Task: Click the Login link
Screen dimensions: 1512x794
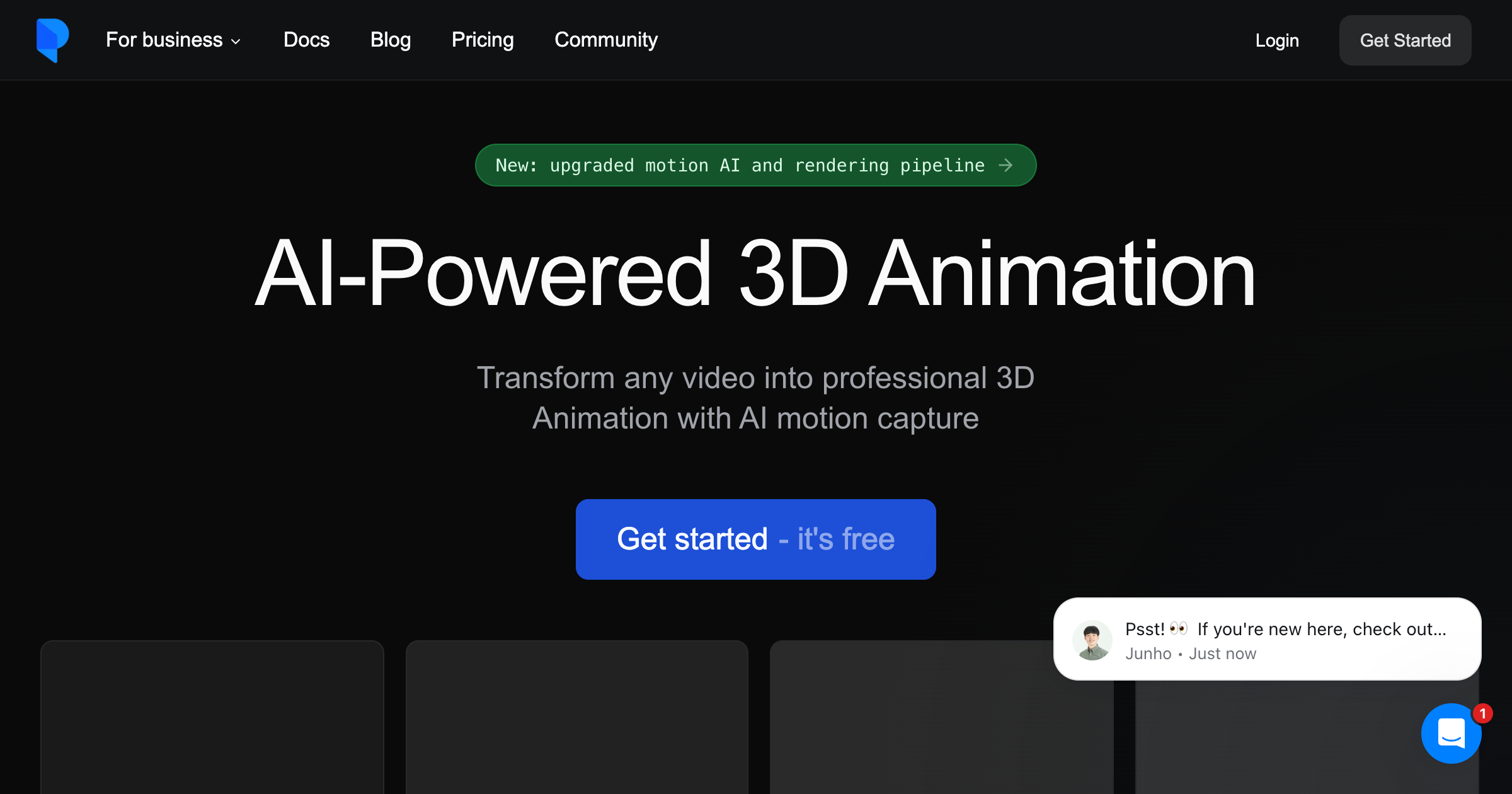Action: 1277,40
